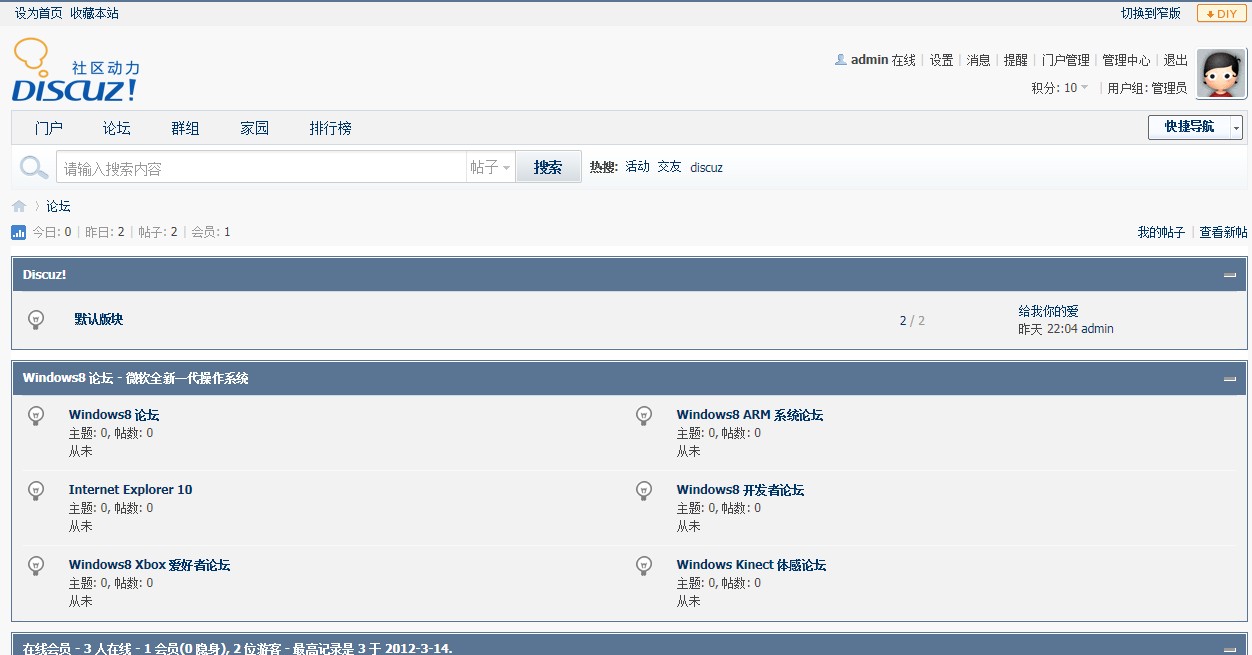Open 管理中心 link
This screenshot has width=1252, height=655.
click(1126, 60)
